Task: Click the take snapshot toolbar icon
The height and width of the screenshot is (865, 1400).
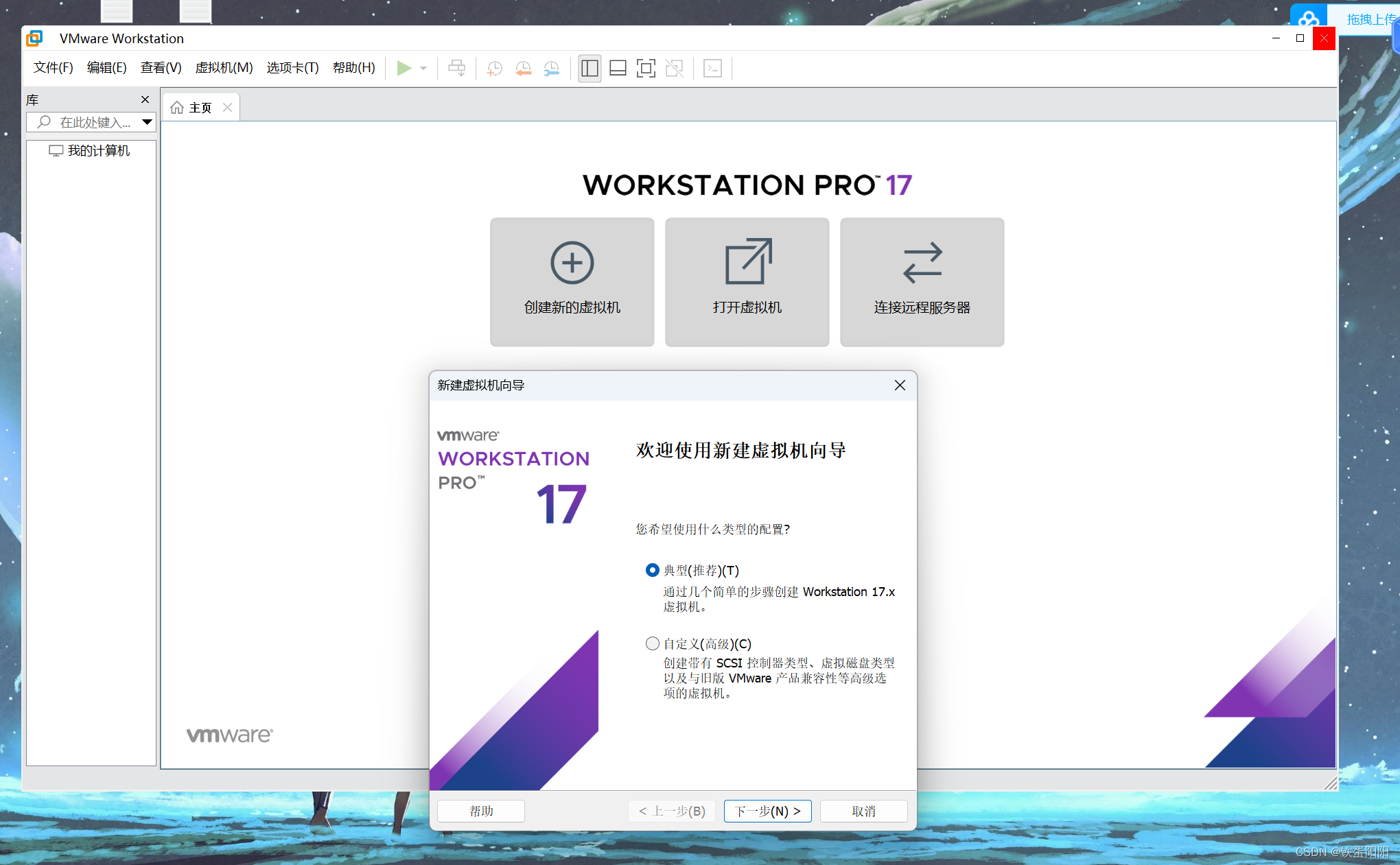Action: 494,68
